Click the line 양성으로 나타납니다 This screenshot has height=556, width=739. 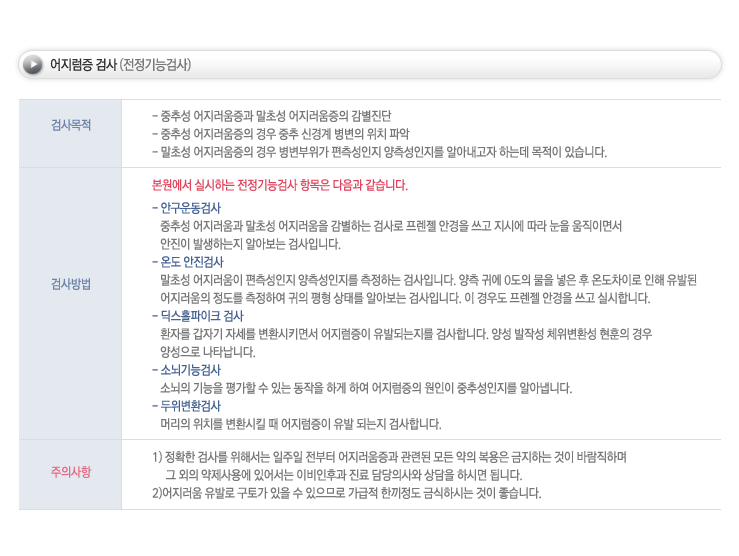tap(208, 352)
